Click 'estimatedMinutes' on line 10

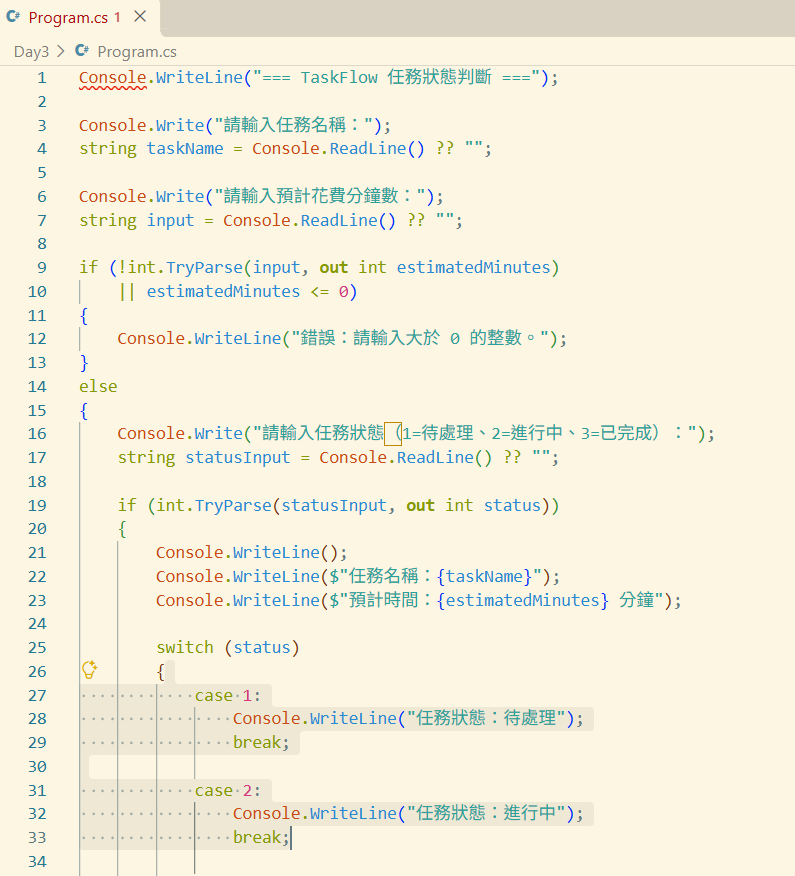pyautogui.click(x=223, y=292)
